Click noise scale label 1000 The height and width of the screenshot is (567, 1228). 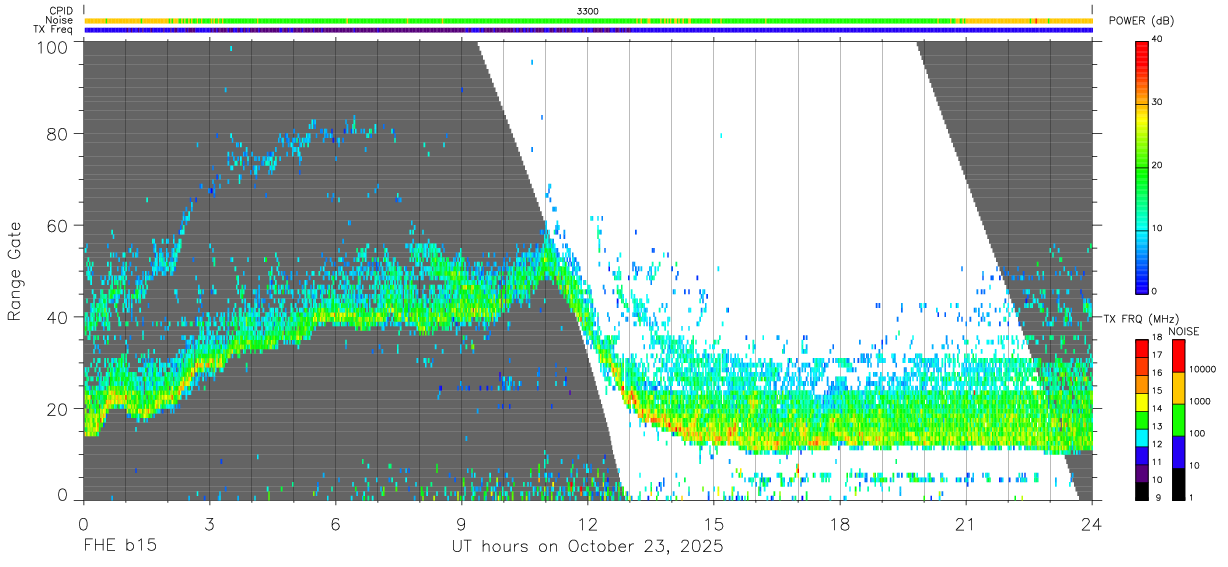1199,401
